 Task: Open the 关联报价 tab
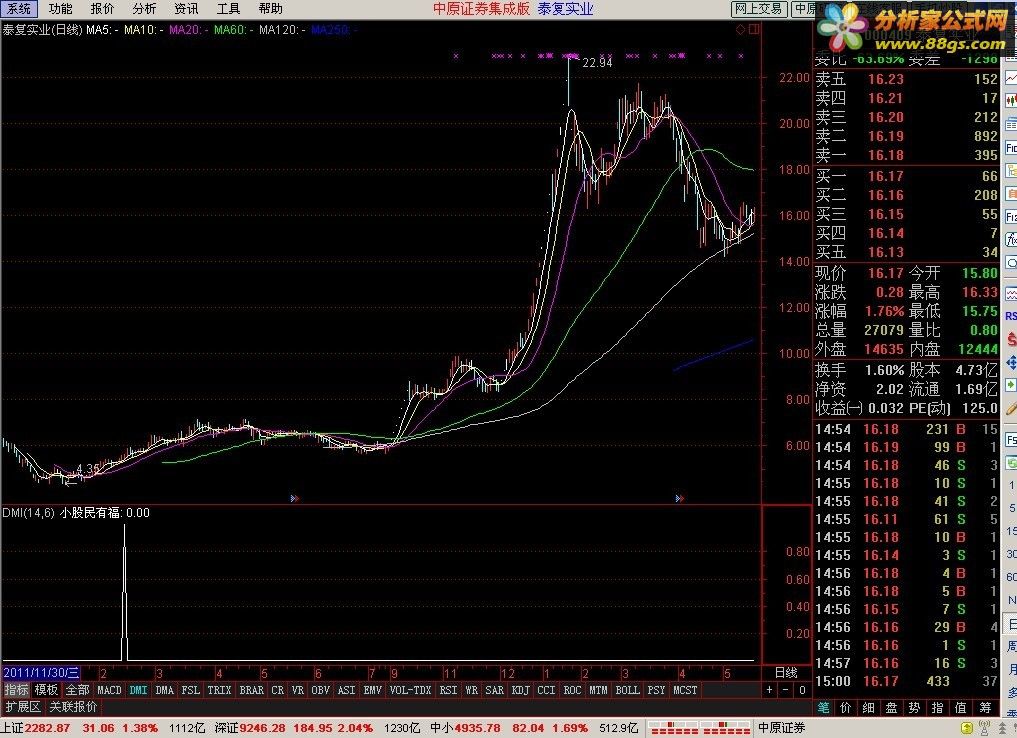[x=73, y=706]
